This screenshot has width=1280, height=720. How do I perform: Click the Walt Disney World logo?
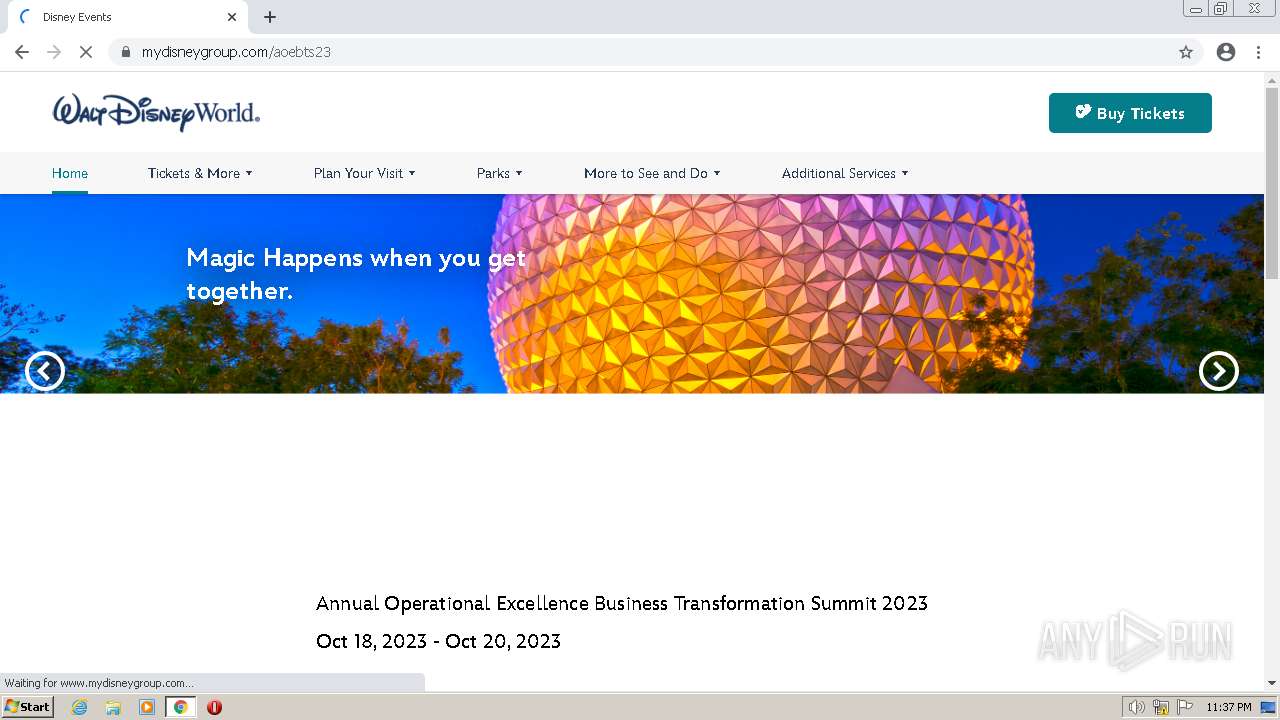tap(156, 112)
